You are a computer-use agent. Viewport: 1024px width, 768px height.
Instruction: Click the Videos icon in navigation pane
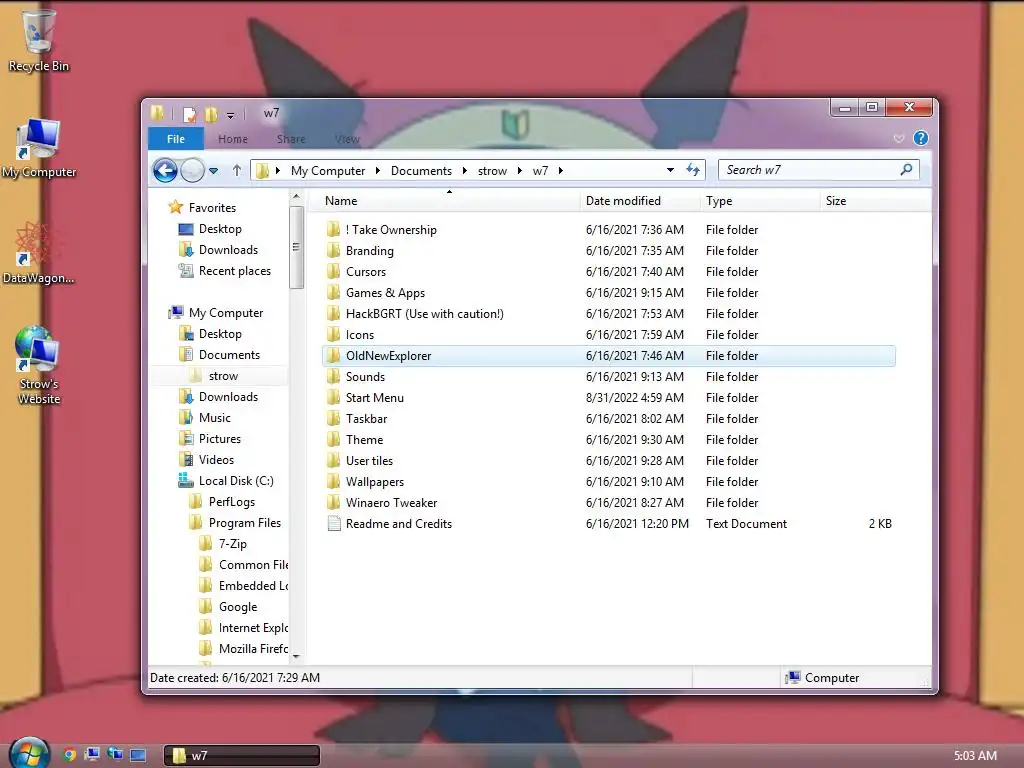pyautogui.click(x=186, y=459)
